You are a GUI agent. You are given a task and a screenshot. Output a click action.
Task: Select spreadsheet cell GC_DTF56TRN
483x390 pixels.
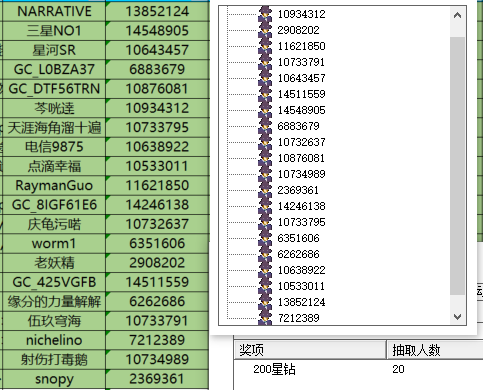tap(54, 89)
